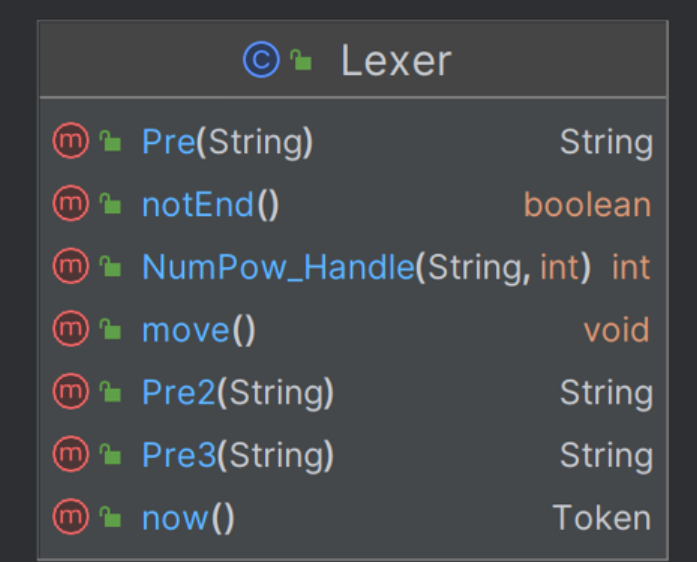Select the Lexer class title

pos(396,61)
